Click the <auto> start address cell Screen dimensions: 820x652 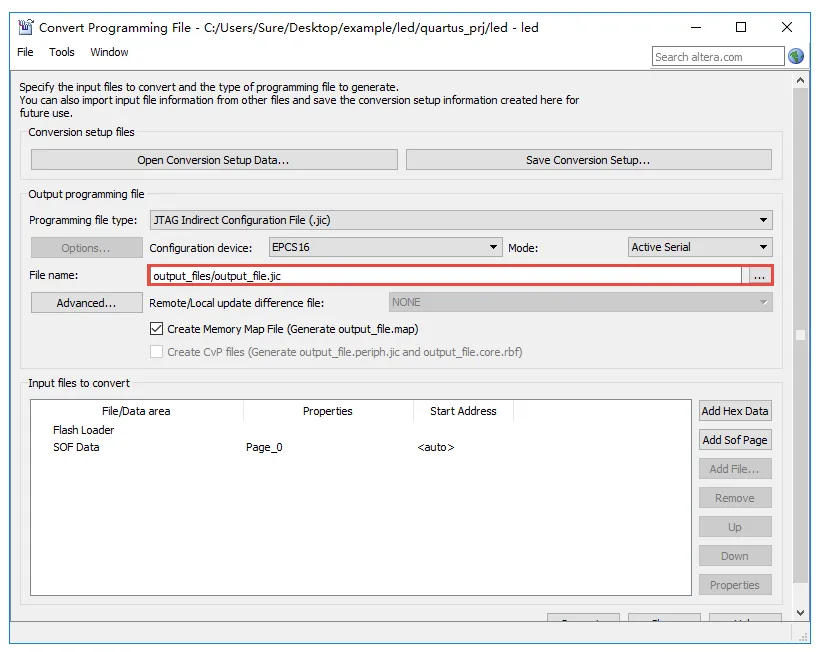(436, 447)
